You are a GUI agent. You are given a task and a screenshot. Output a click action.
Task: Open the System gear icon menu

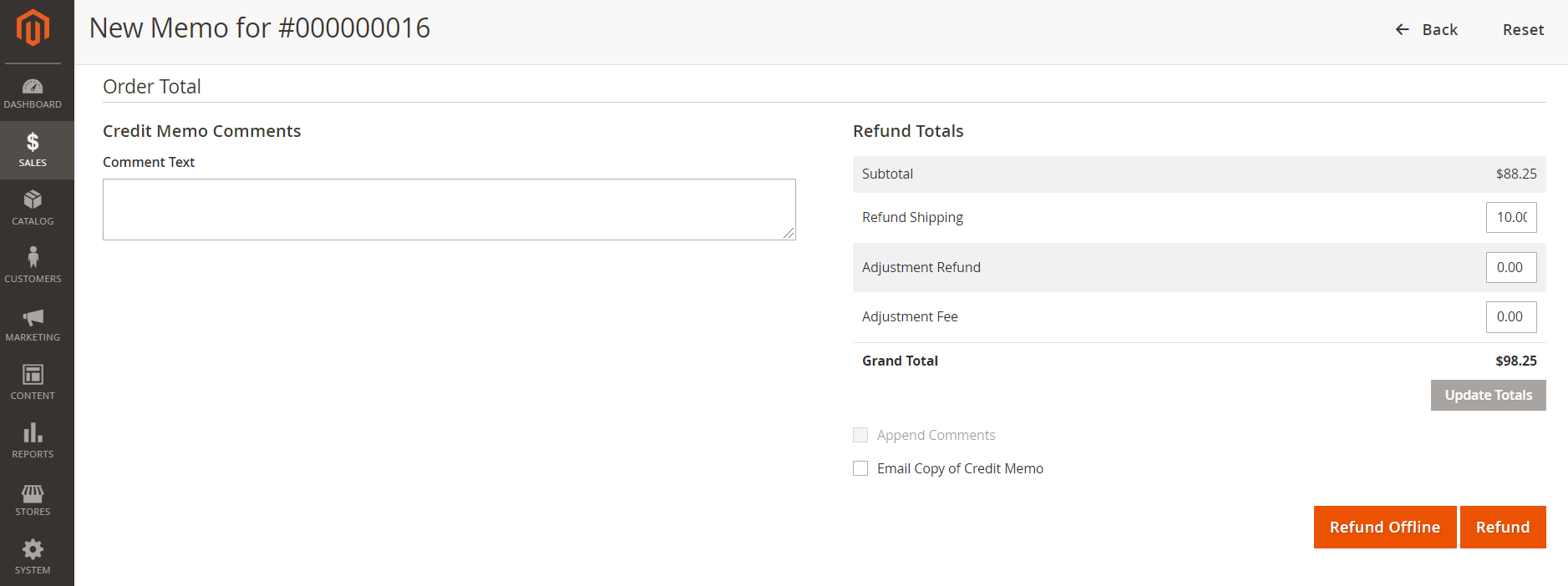tap(33, 549)
